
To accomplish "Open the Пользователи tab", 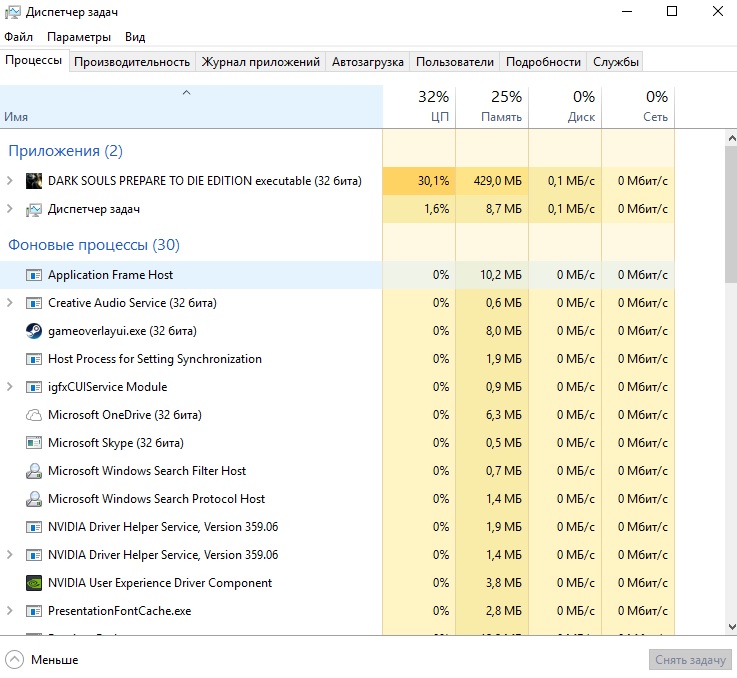I will (455, 62).
